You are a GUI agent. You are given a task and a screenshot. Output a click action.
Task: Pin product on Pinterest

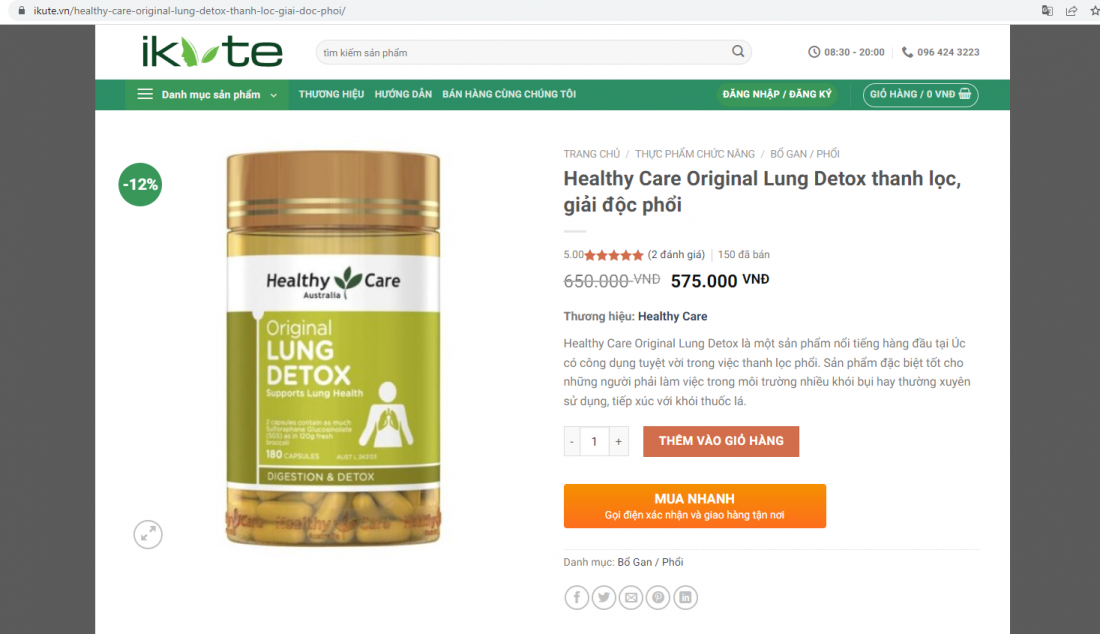658,598
